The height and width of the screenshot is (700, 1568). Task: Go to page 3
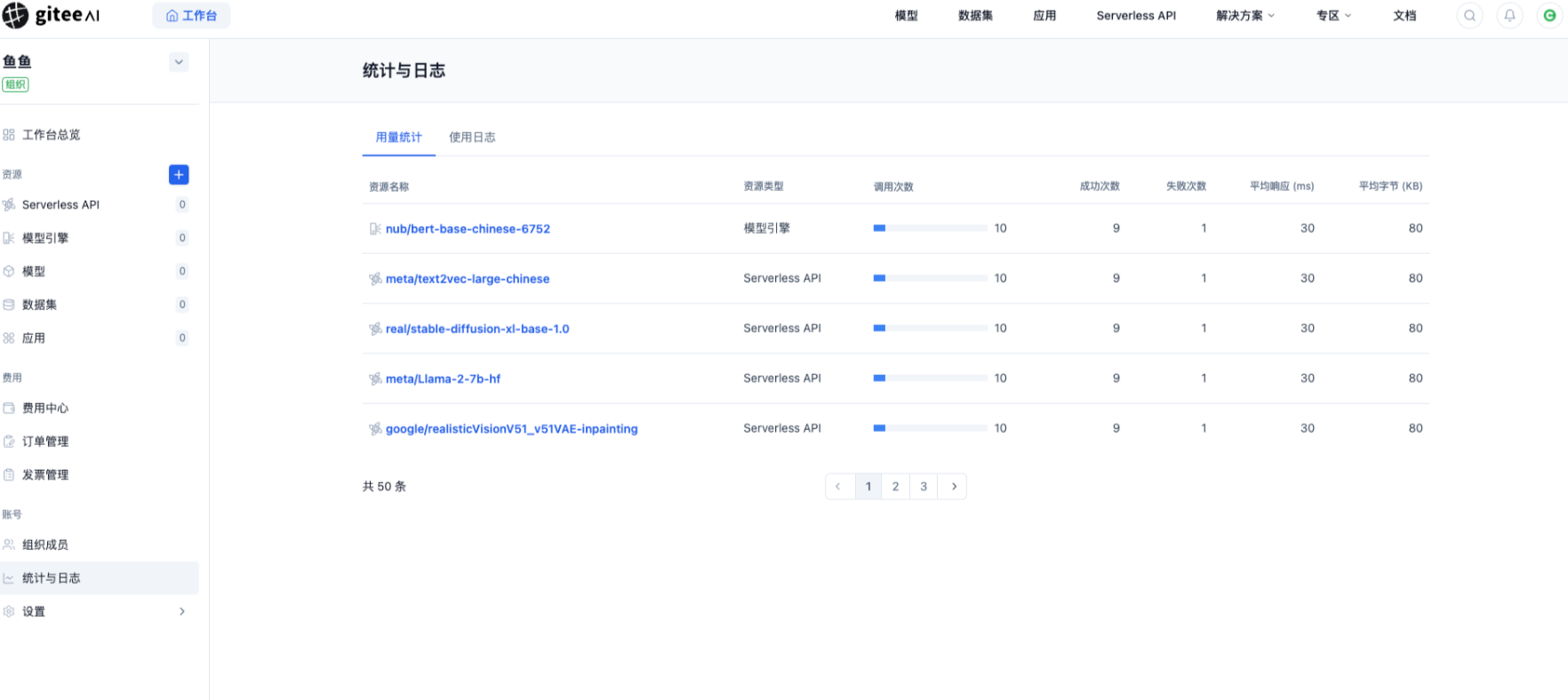(924, 486)
